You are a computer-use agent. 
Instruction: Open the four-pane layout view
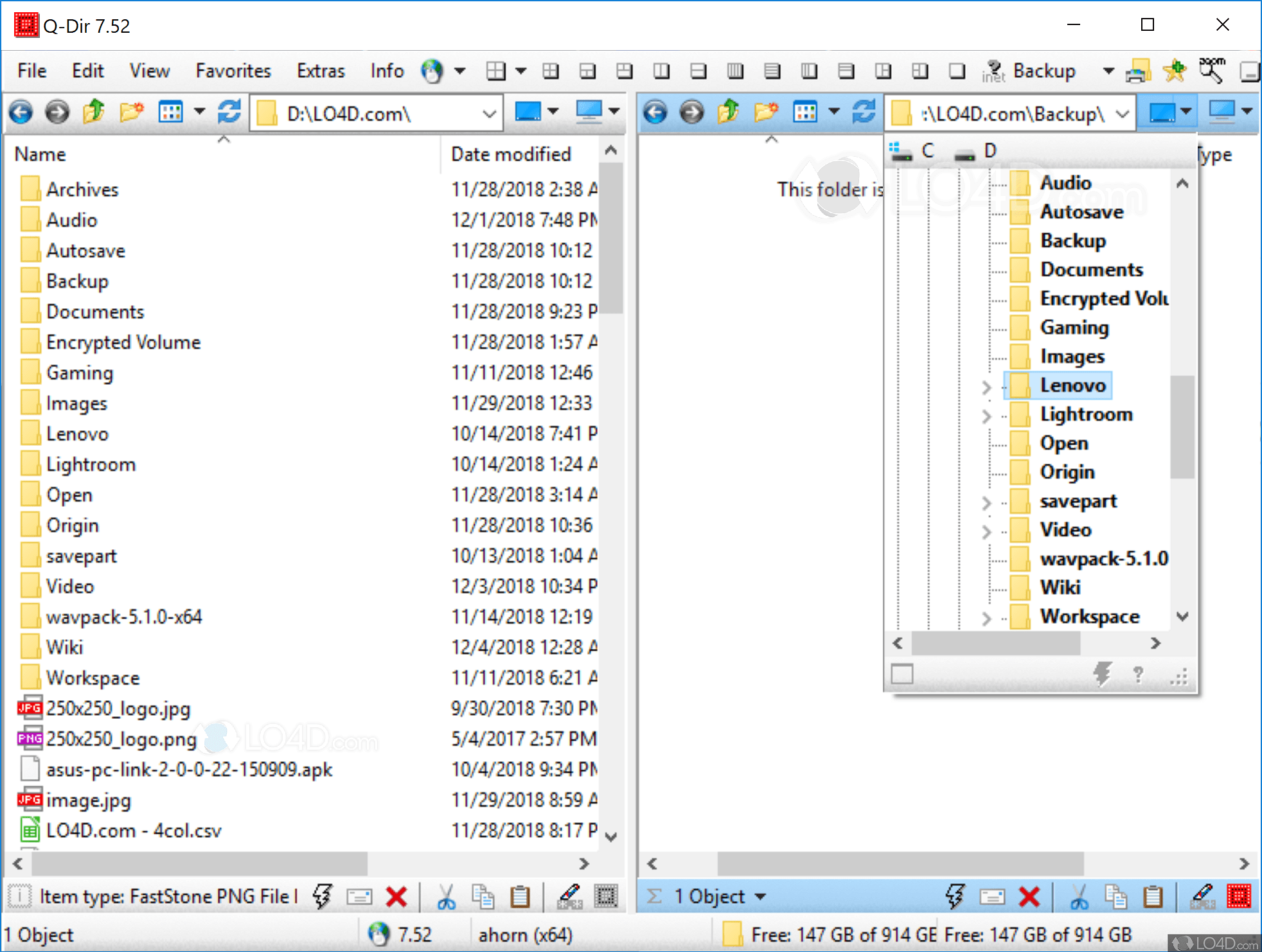pos(551,71)
